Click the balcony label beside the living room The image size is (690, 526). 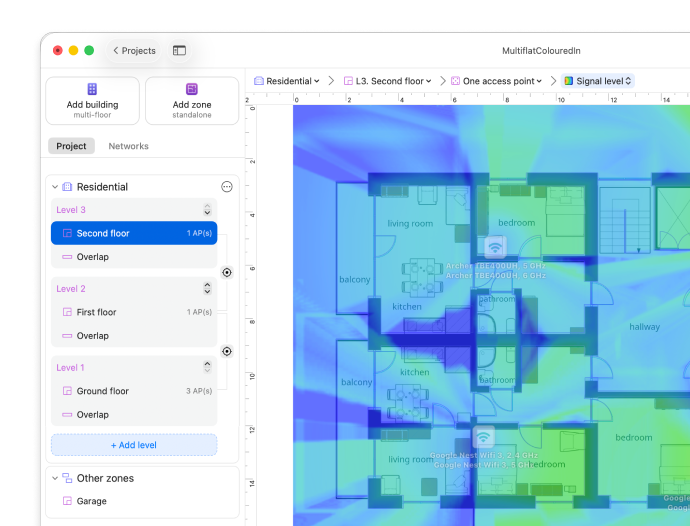click(355, 280)
